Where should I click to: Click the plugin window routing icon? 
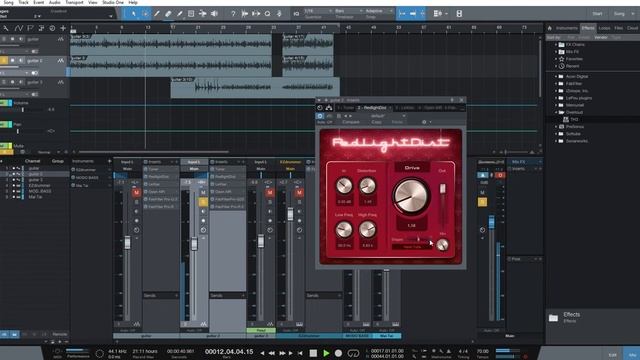(329, 108)
